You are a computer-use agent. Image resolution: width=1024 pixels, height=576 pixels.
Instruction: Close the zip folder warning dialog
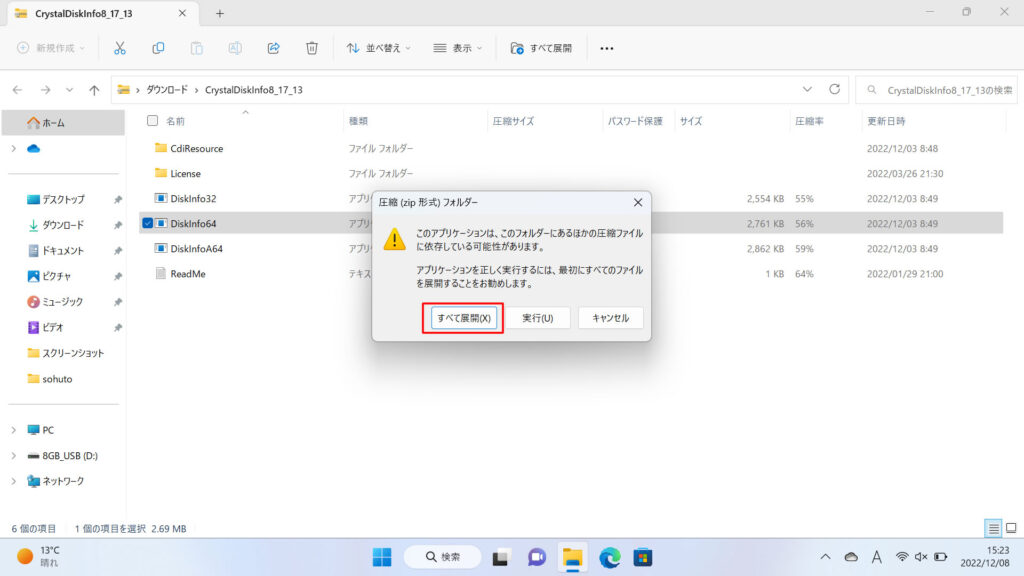coord(638,202)
